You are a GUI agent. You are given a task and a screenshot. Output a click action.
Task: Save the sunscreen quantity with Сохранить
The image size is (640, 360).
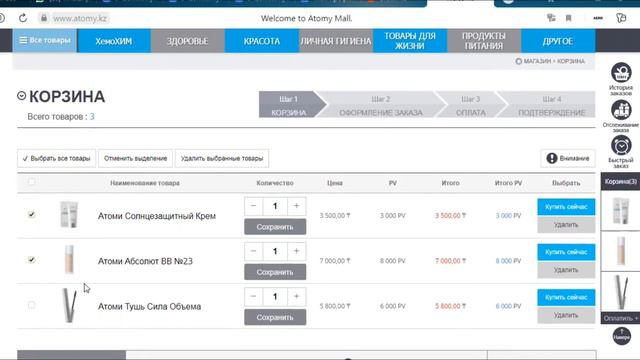pyautogui.click(x=275, y=227)
